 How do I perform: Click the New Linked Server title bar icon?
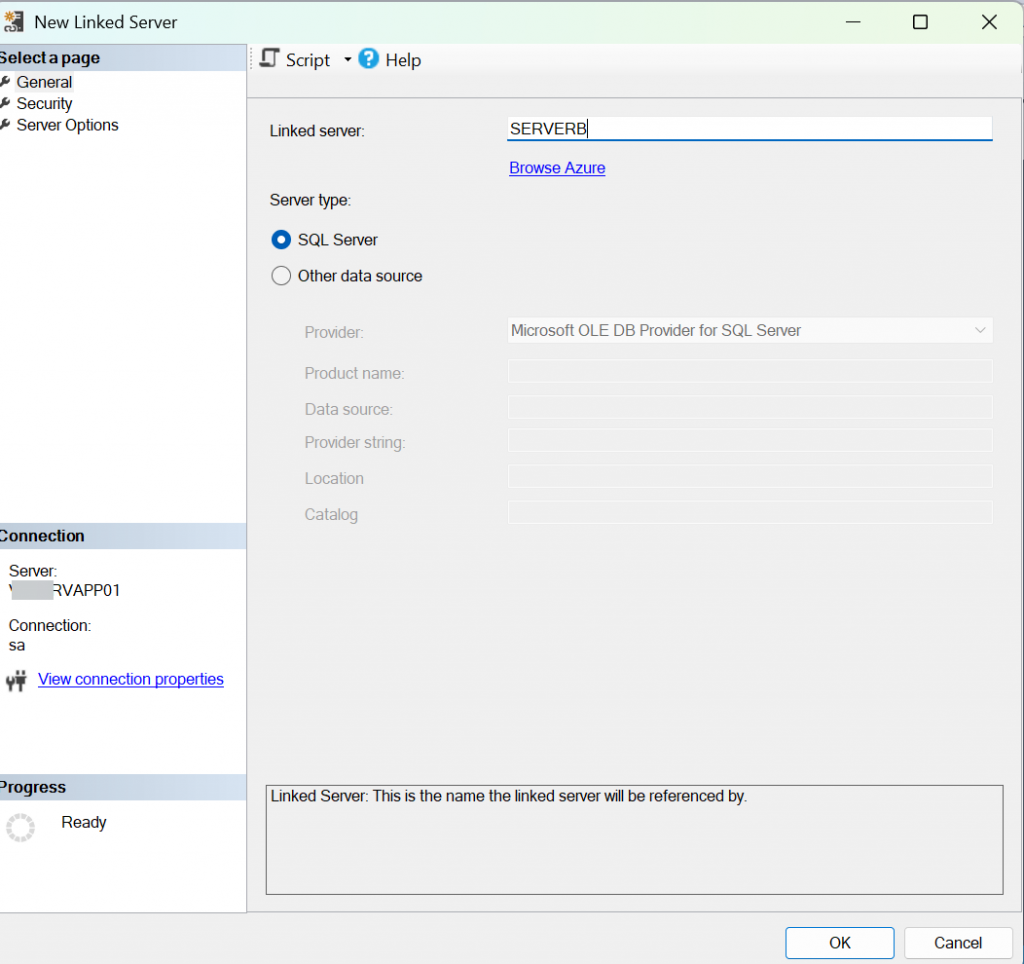(x=14, y=22)
